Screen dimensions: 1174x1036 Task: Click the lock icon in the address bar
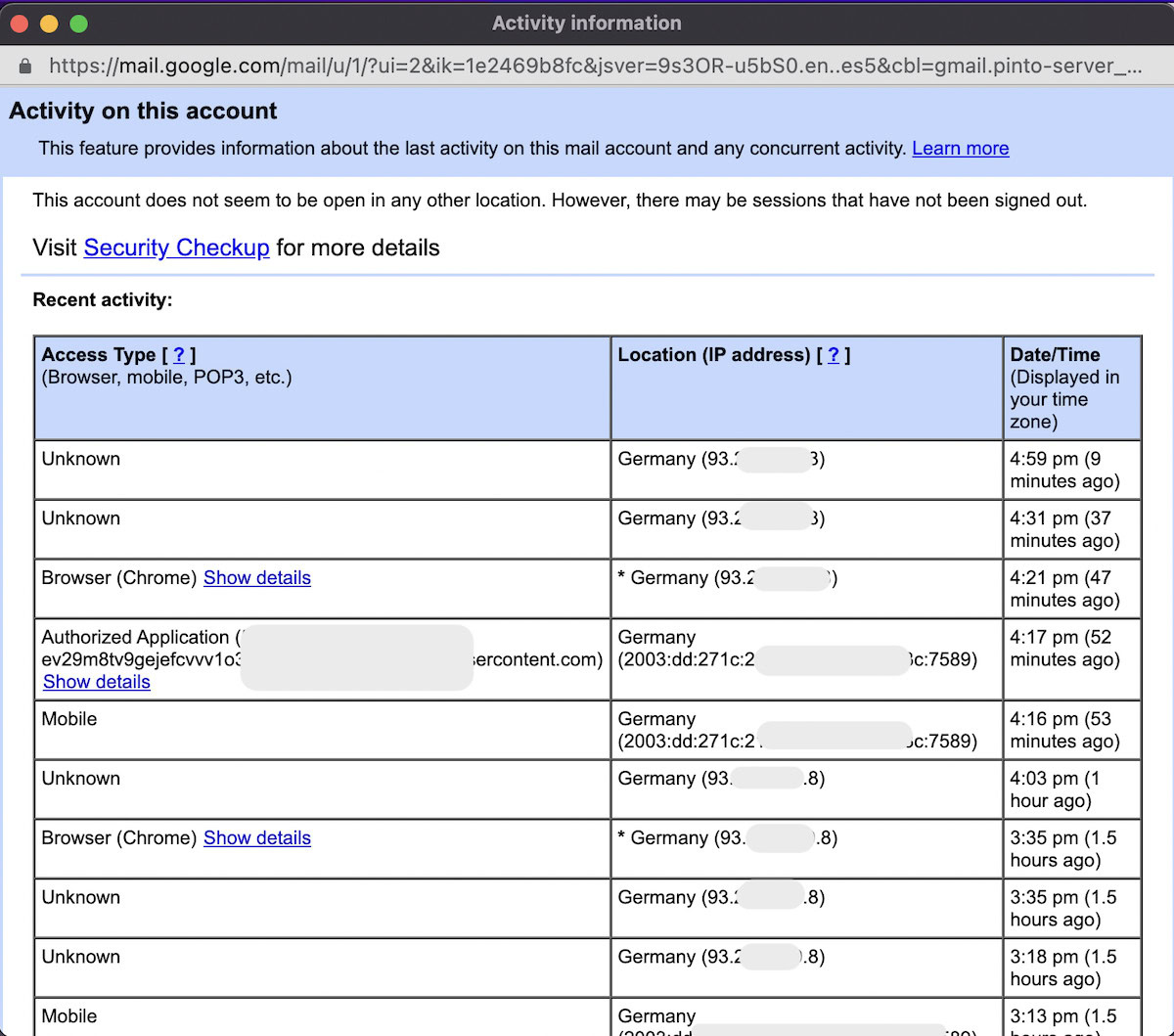click(x=25, y=66)
